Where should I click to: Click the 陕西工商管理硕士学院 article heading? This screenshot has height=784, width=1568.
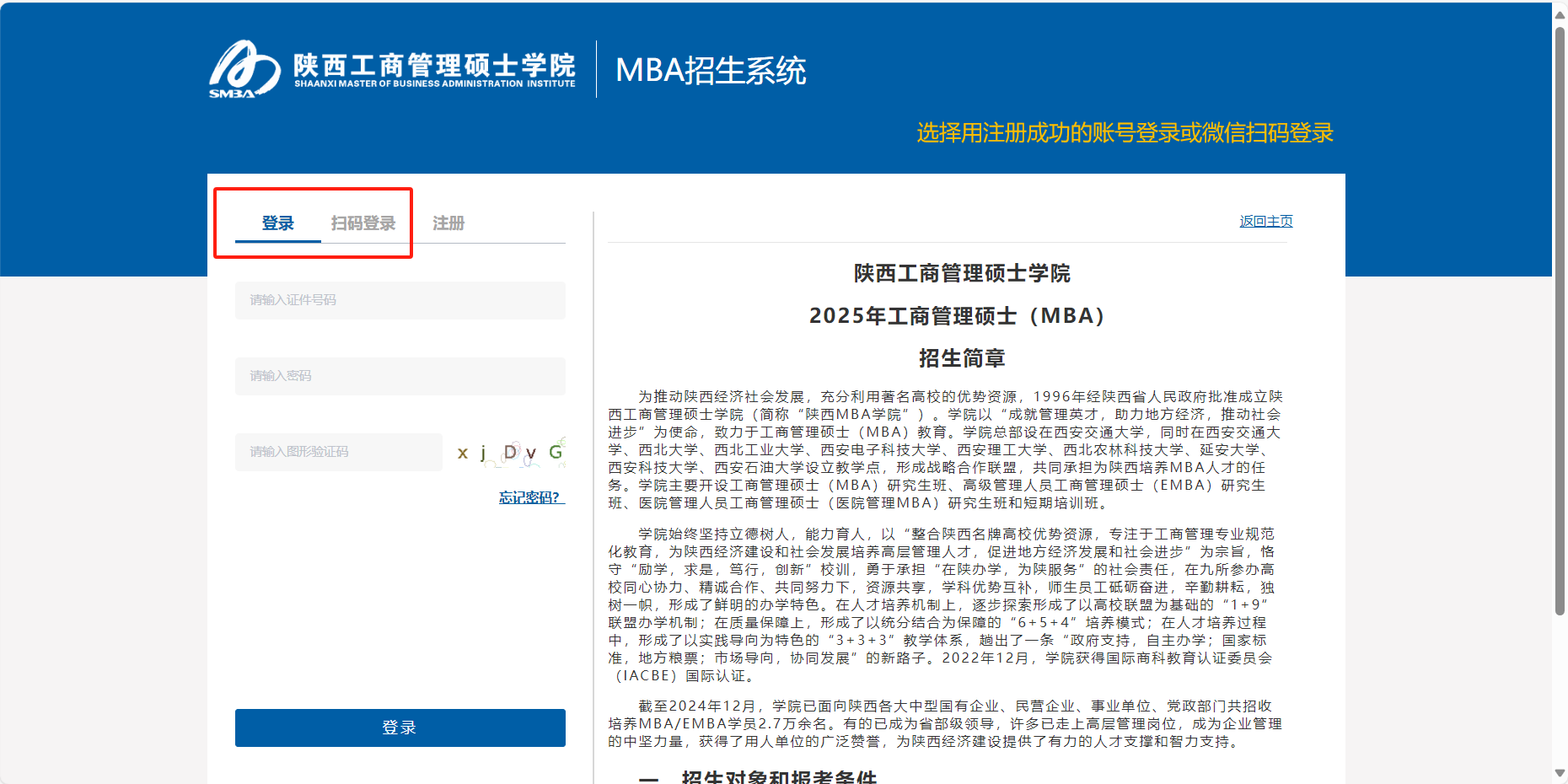[x=961, y=273]
